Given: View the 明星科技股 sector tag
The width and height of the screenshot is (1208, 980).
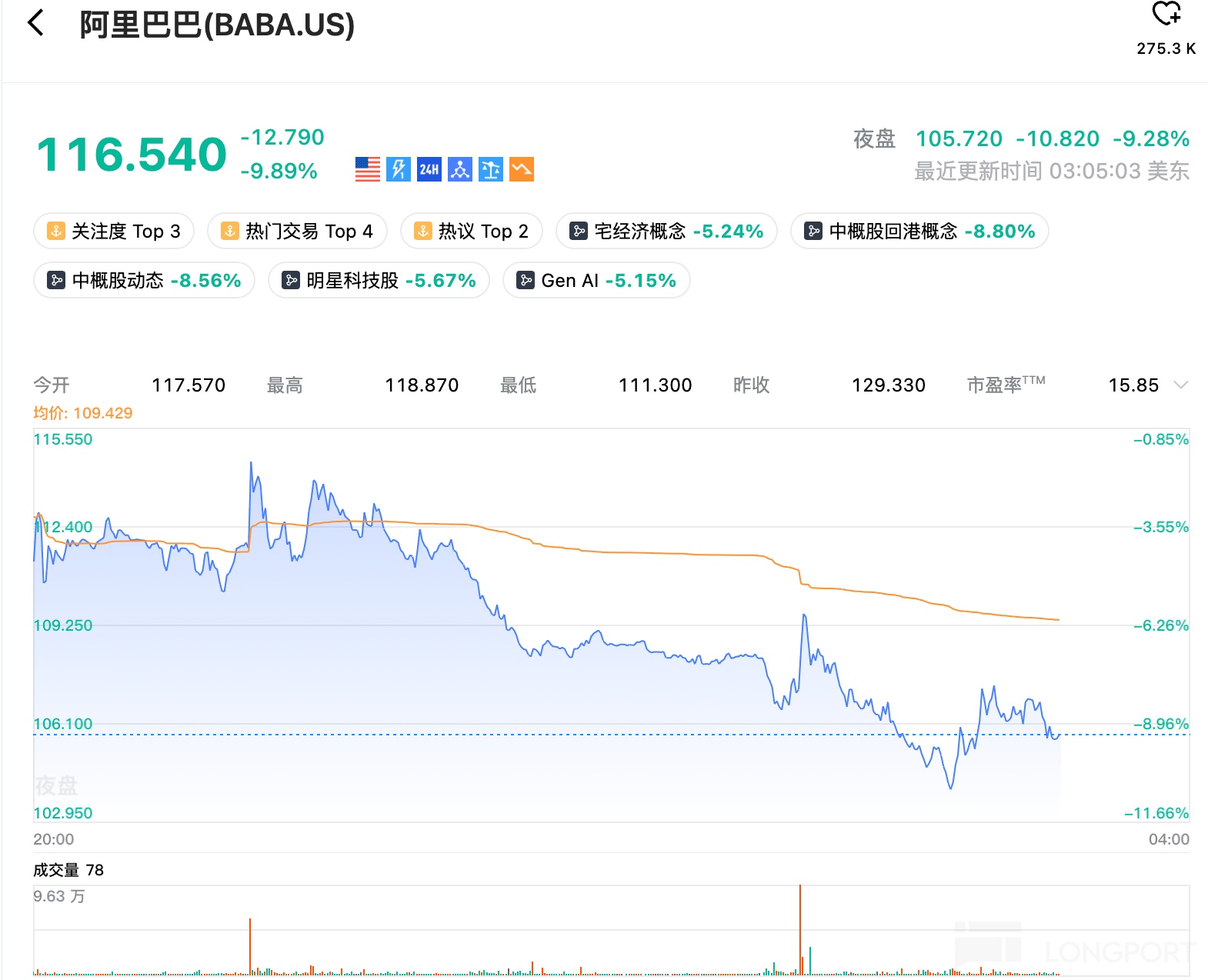Looking at the screenshot, I should coord(379,281).
